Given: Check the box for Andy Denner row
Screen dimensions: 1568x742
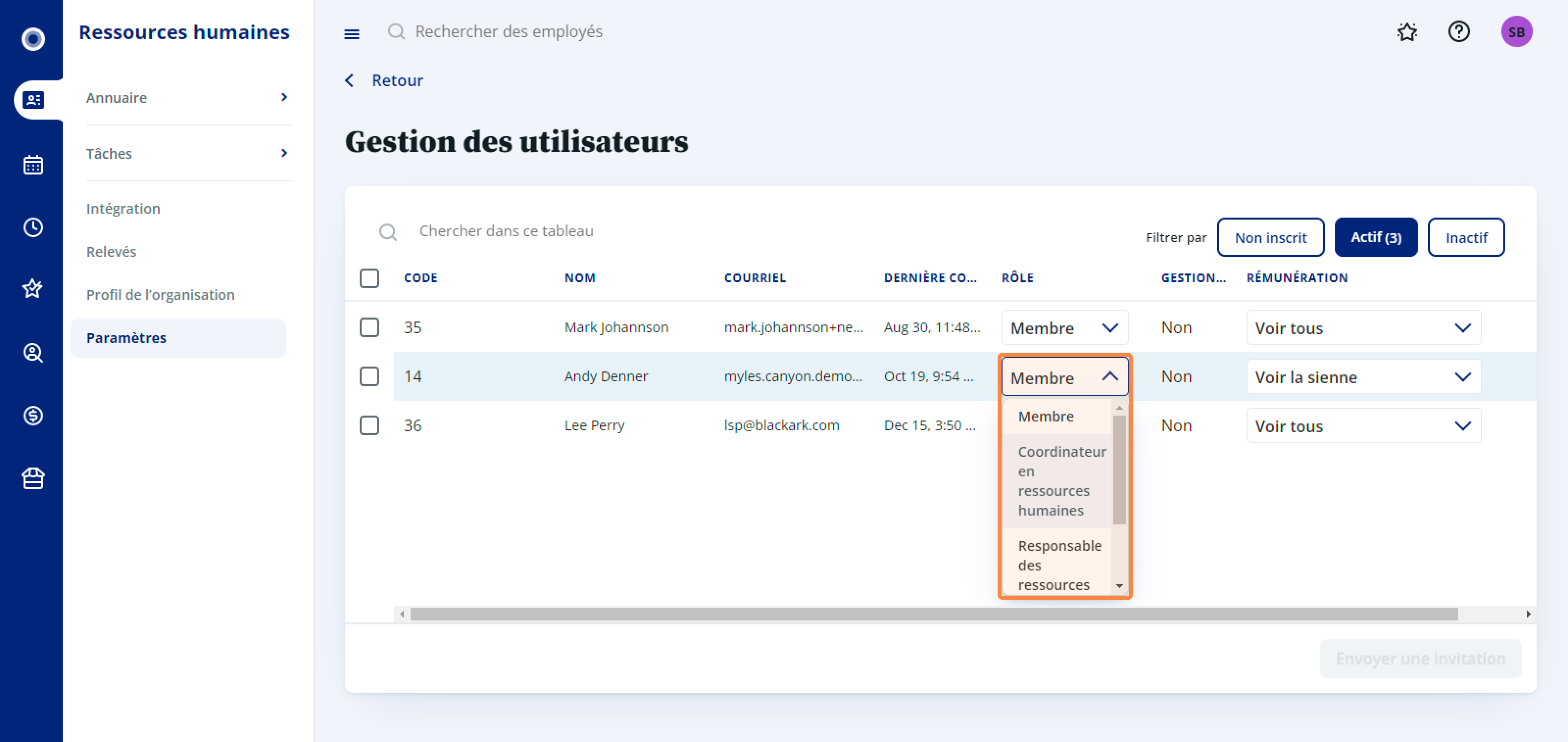Looking at the screenshot, I should tap(369, 376).
